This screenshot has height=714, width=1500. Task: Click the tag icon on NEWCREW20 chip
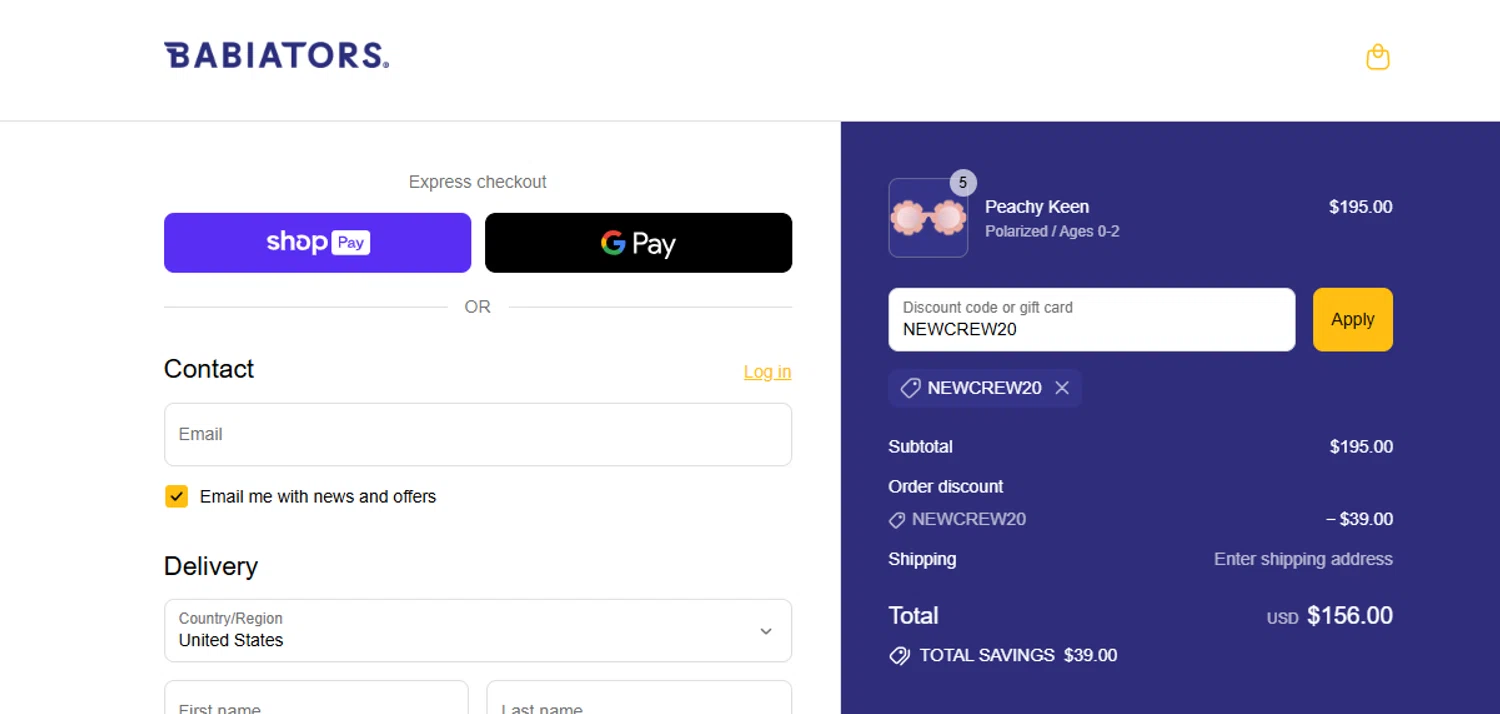tap(910, 388)
